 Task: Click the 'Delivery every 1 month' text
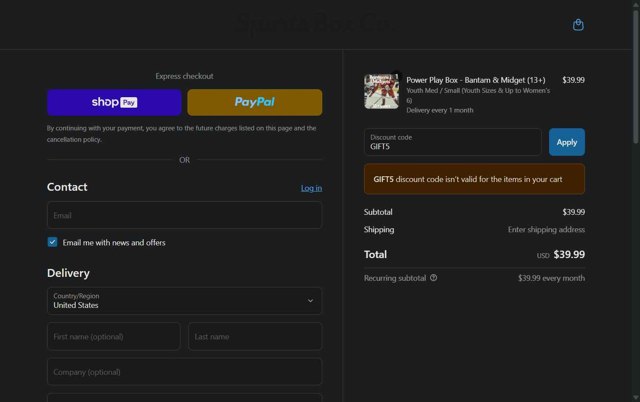[x=440, y=110]
